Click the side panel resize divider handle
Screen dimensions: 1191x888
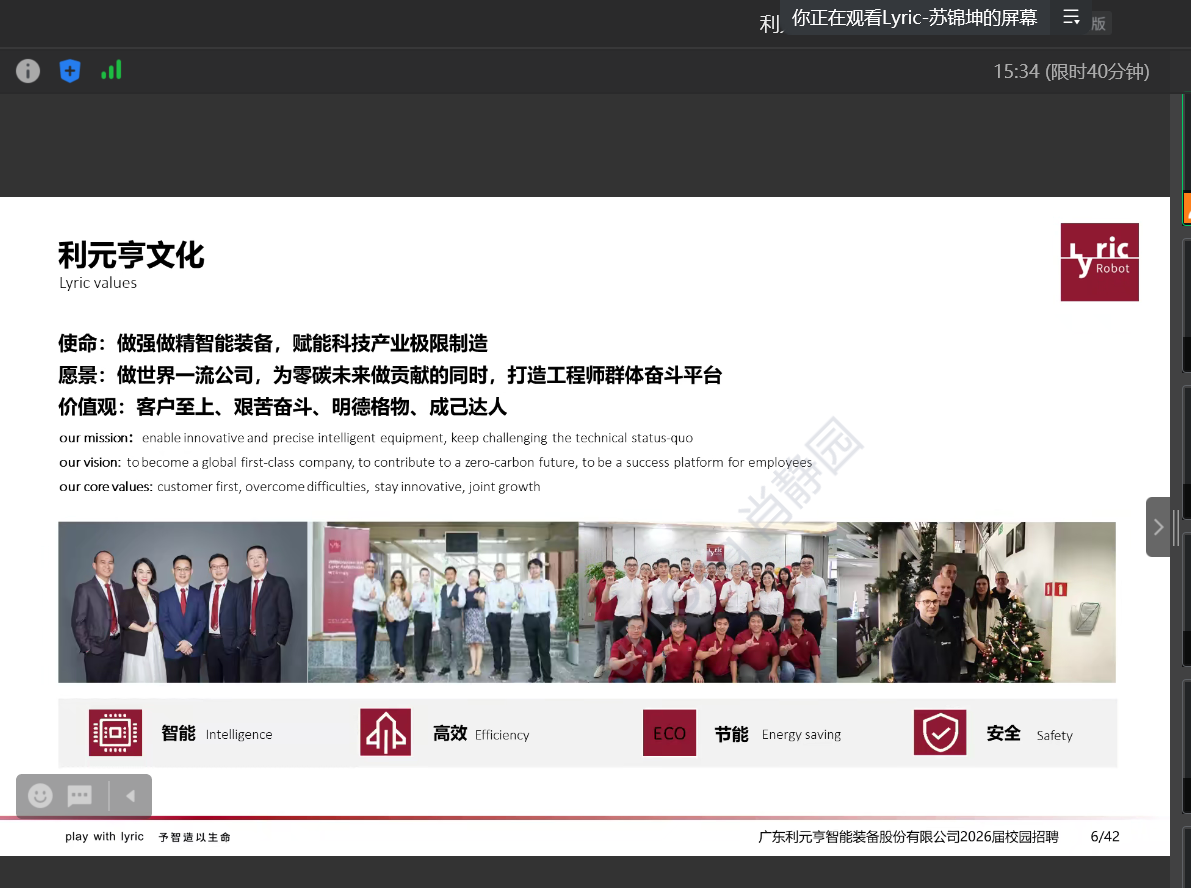(1176, 527)
